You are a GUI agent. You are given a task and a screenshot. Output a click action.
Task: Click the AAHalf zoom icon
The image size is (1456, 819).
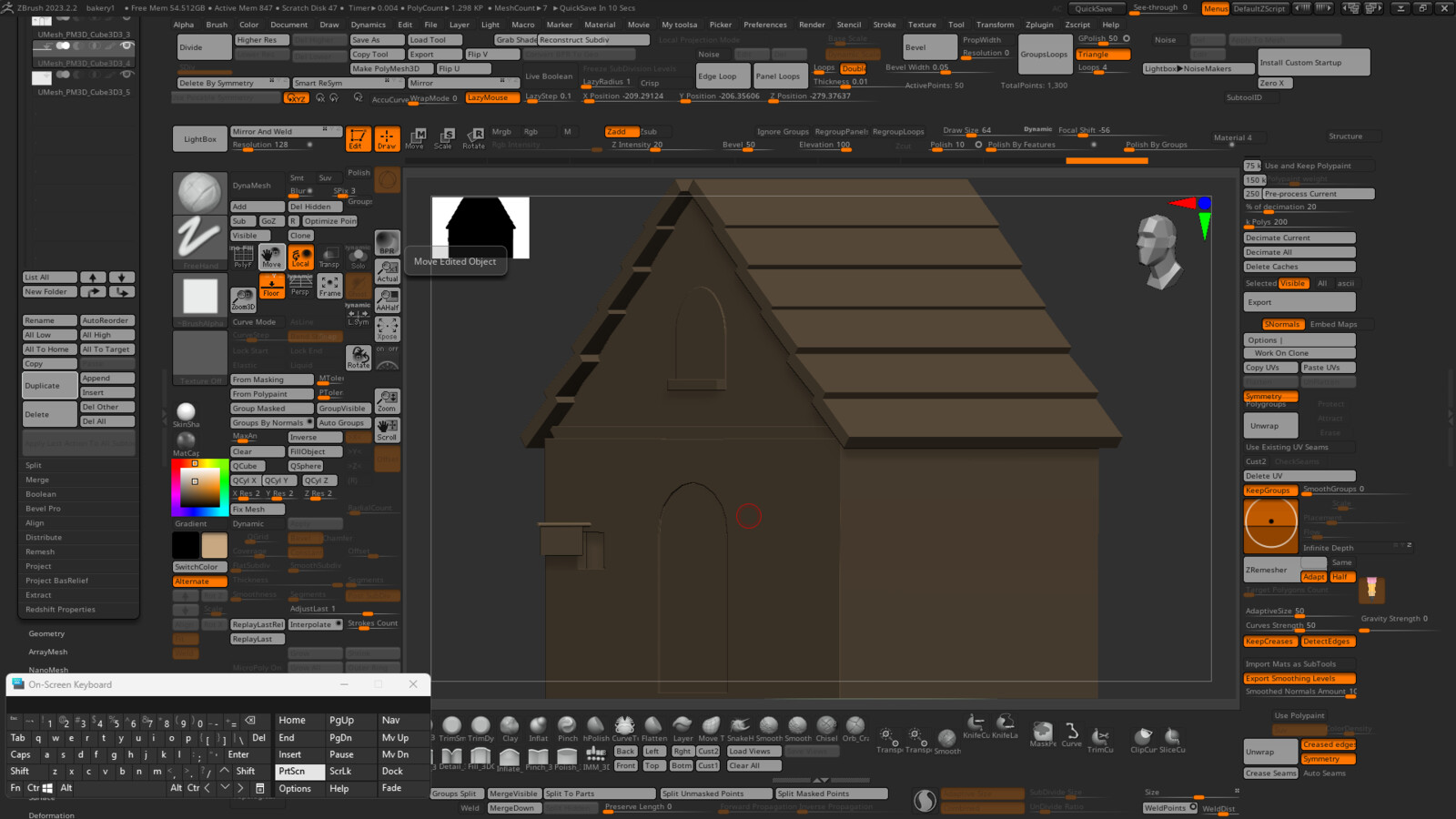388,299
